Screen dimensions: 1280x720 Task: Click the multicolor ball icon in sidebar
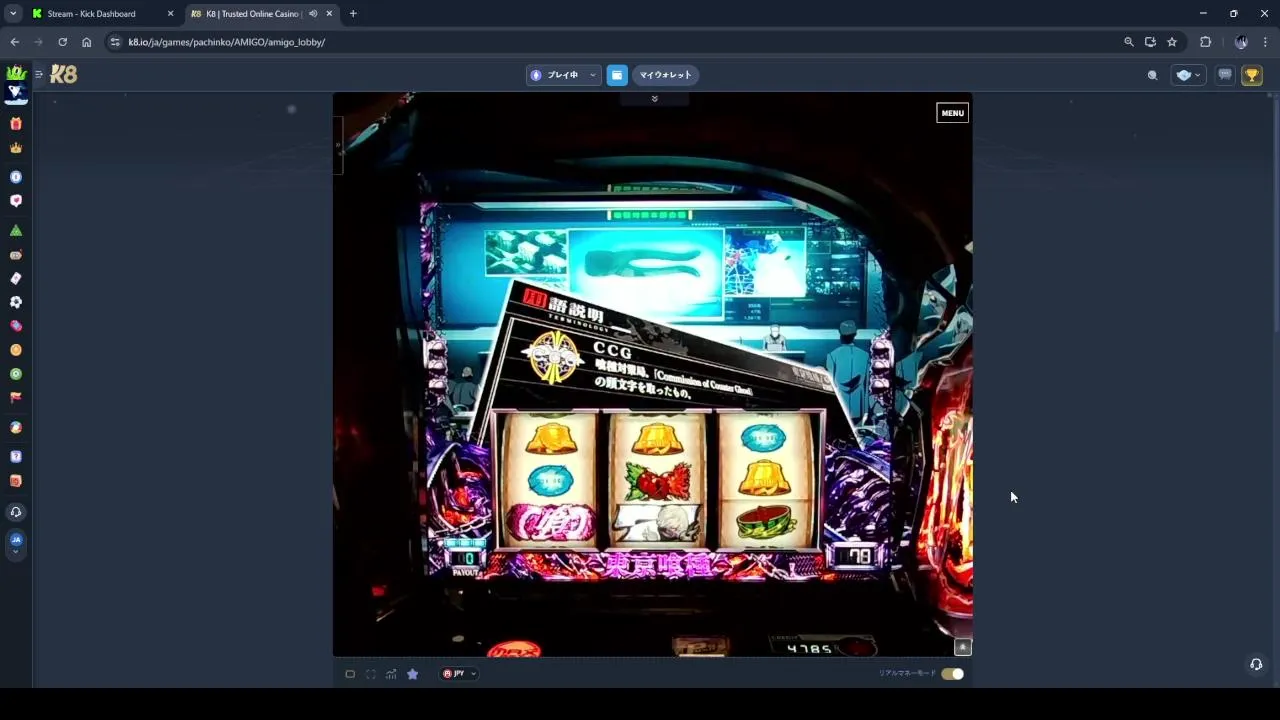click(16, 428)
